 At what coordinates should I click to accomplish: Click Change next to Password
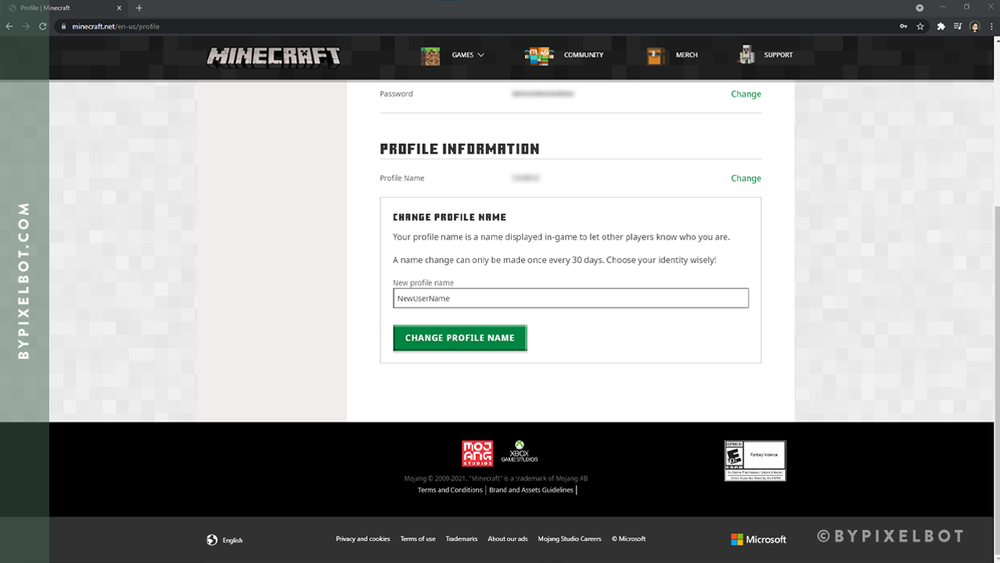746,94
